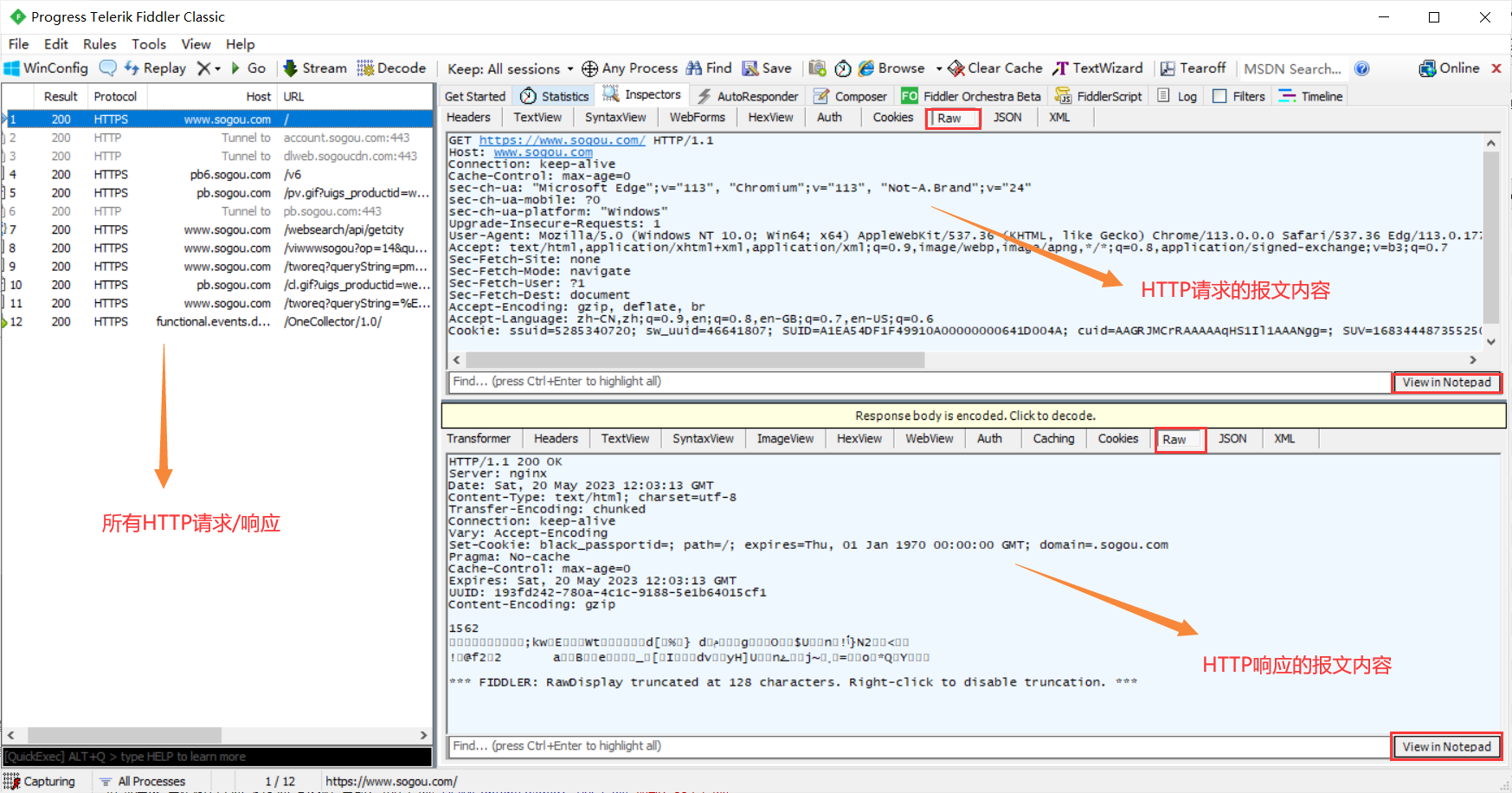Select the response WebView tab
This screenshot has height=793, width=1512.
tap(930, 439)
